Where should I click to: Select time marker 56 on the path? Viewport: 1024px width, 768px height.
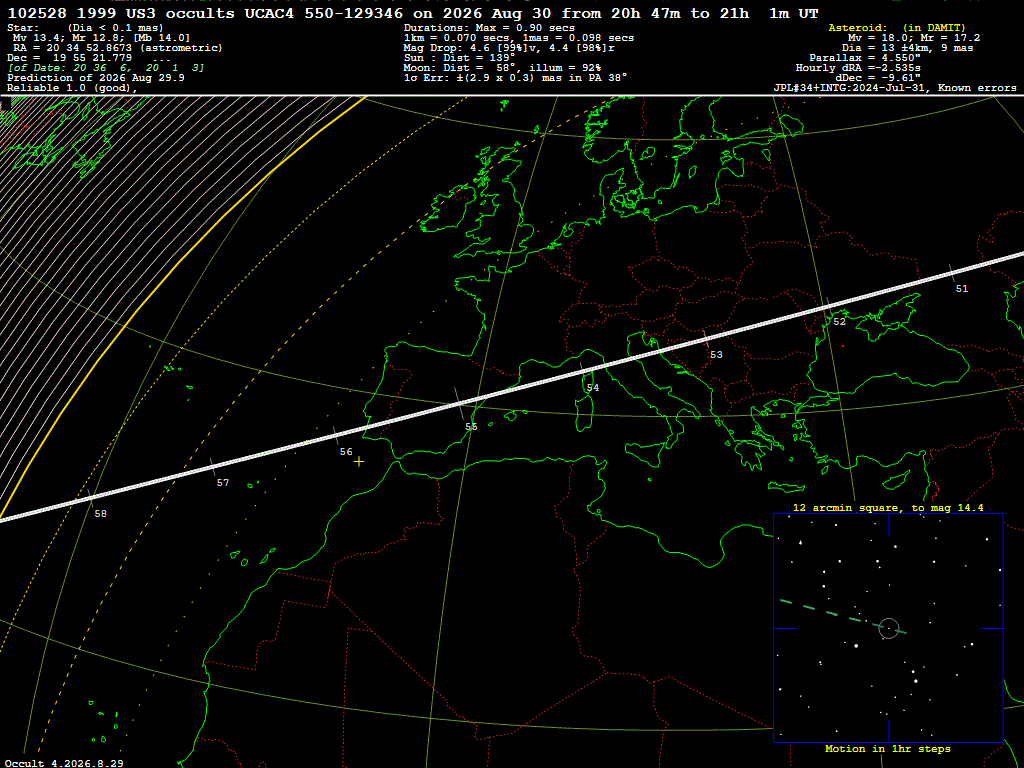[346, 452]
